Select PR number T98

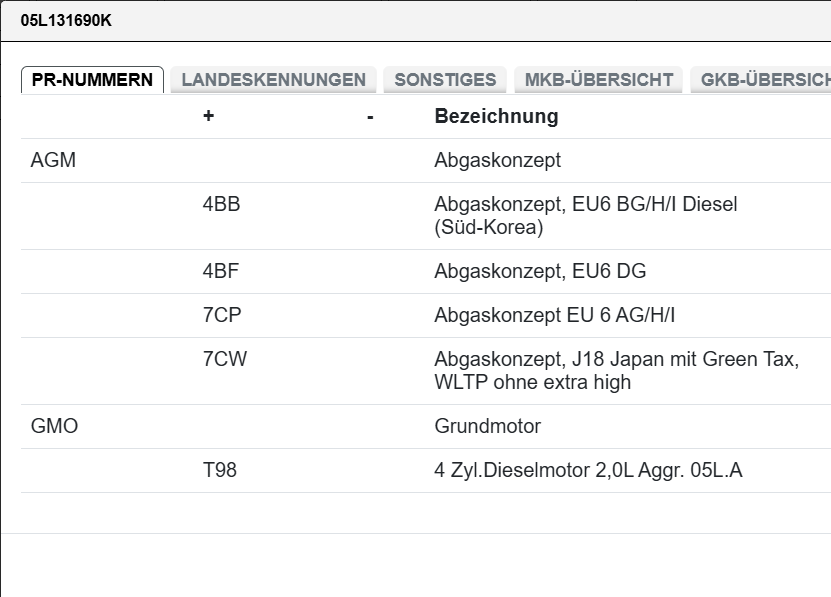219,470
